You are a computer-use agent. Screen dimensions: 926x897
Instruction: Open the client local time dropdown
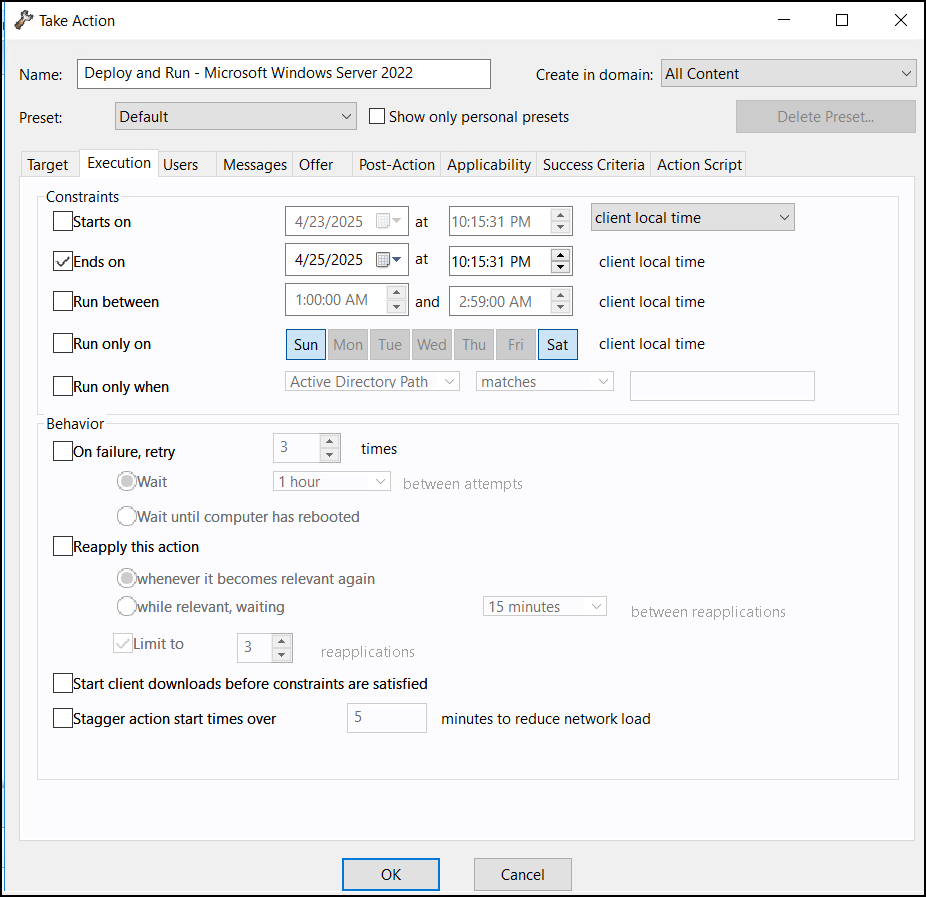[692, 216]
